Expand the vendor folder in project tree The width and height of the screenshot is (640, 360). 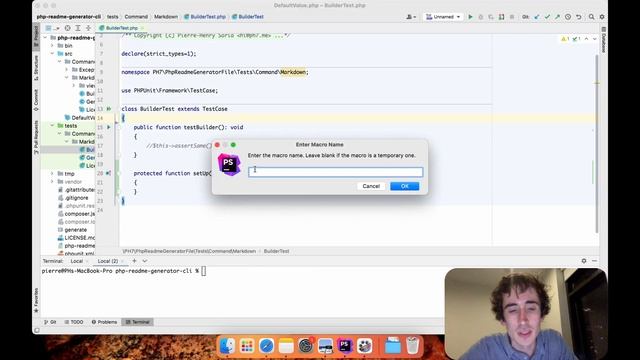coord(52,182)
